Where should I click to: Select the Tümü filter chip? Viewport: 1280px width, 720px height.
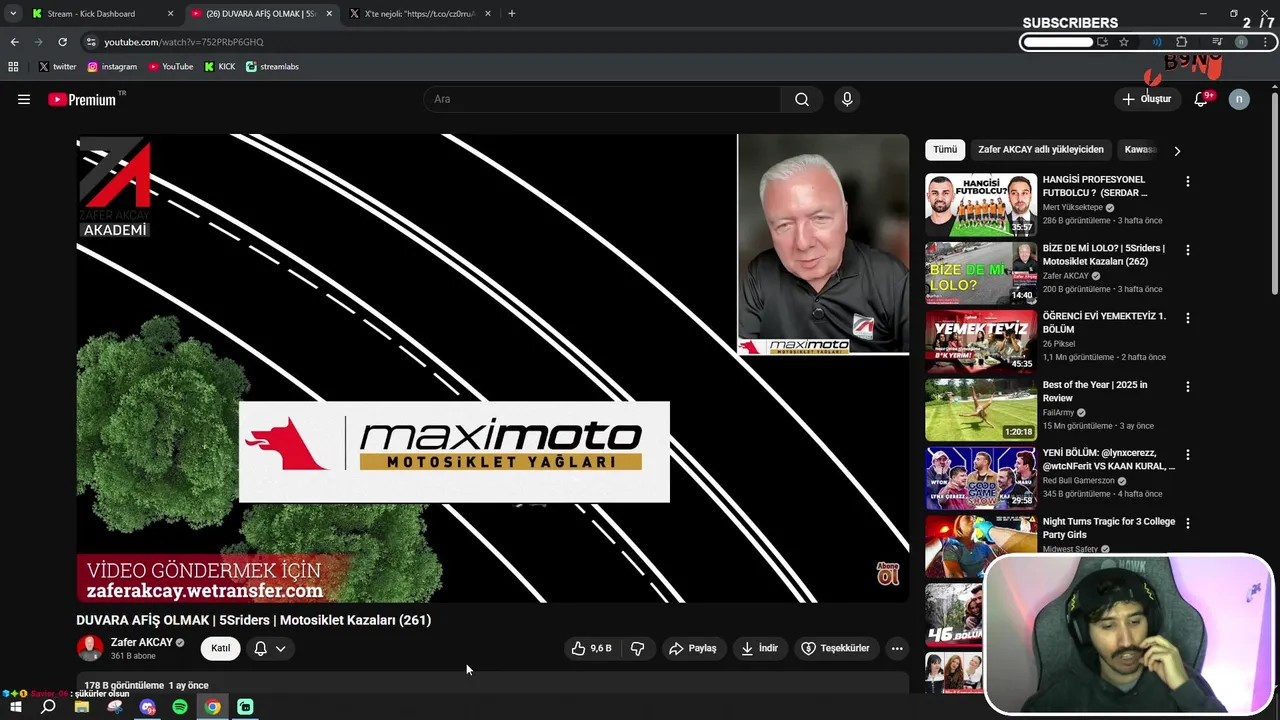point(945,150)
